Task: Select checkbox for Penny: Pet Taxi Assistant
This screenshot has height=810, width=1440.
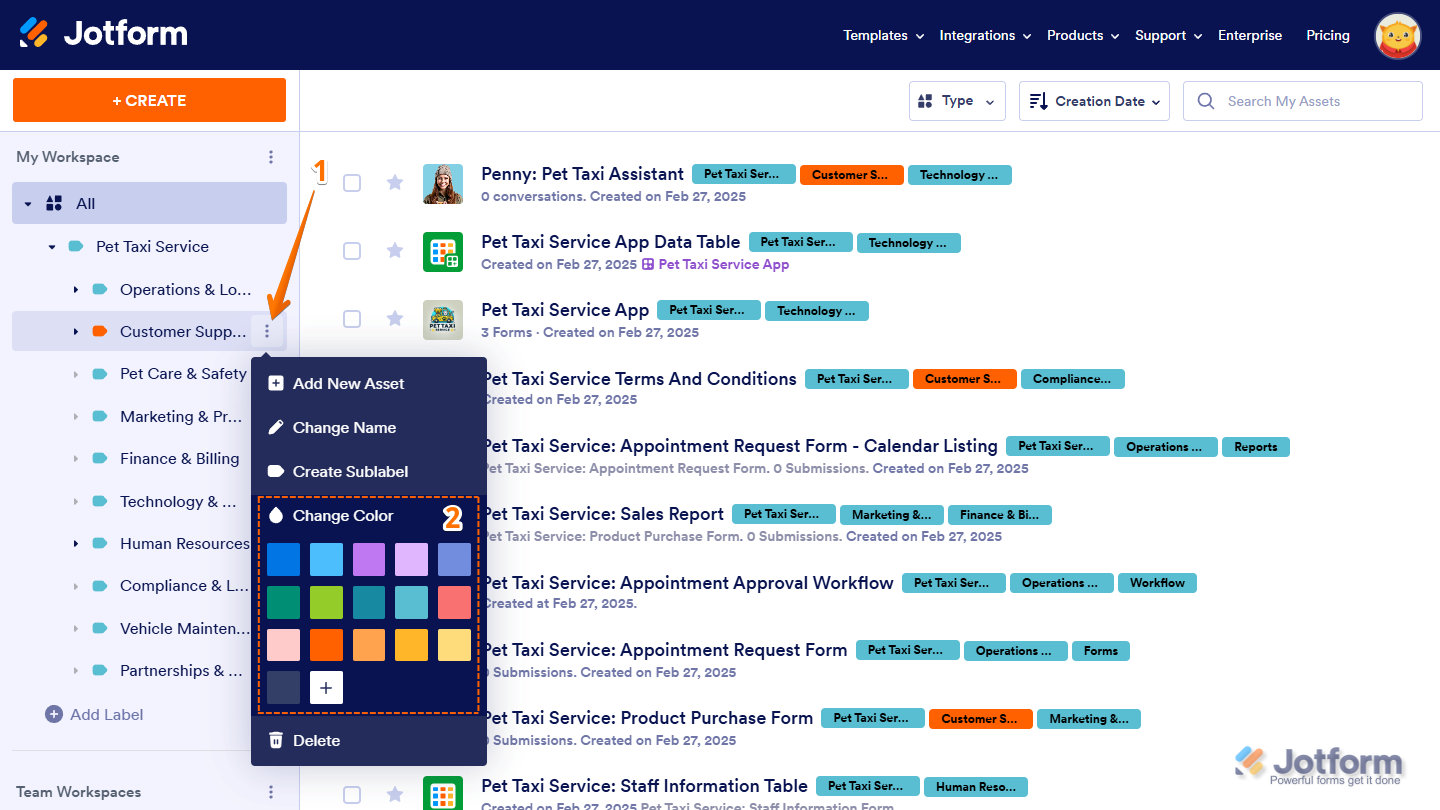Action: 352,183
